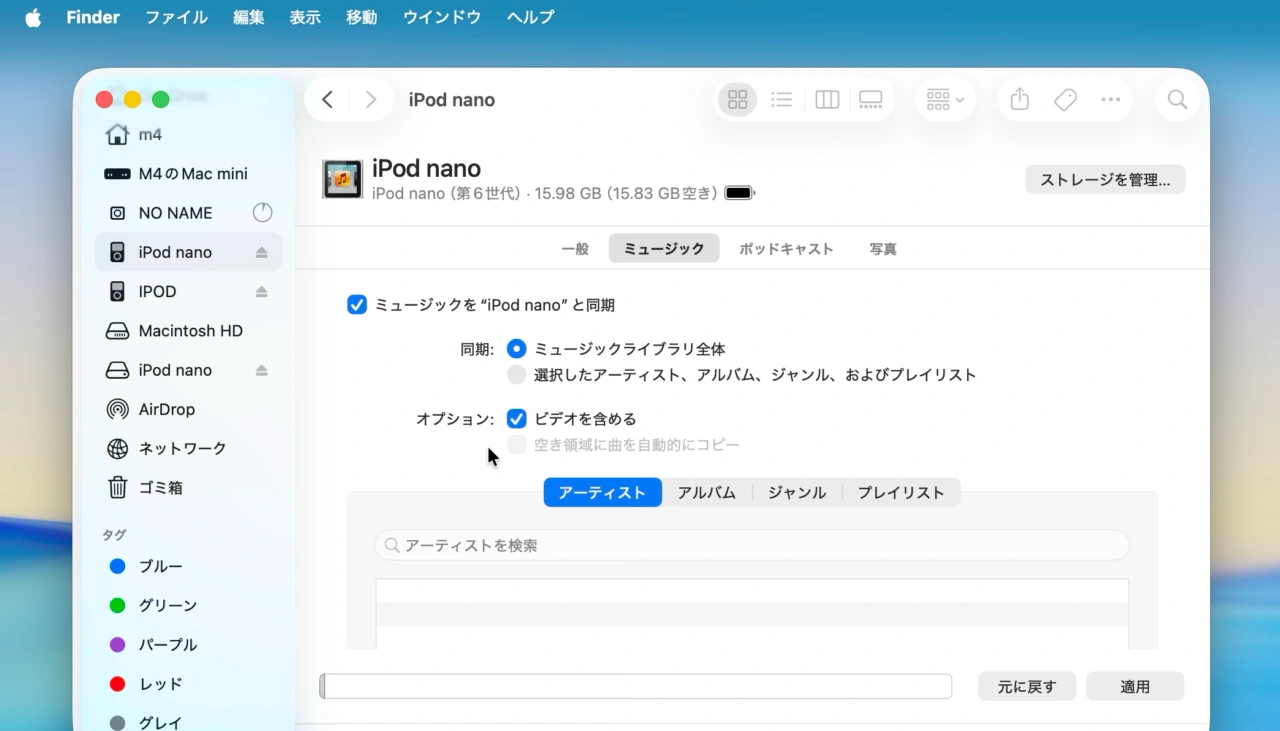Switch to the ポッドキャスト tab
1280x731 pixels.
click(x=786, y=249)
